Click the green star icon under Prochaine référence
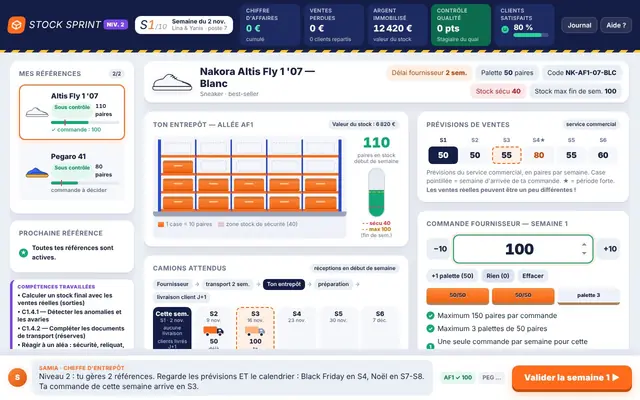 (x=24, y=253)
